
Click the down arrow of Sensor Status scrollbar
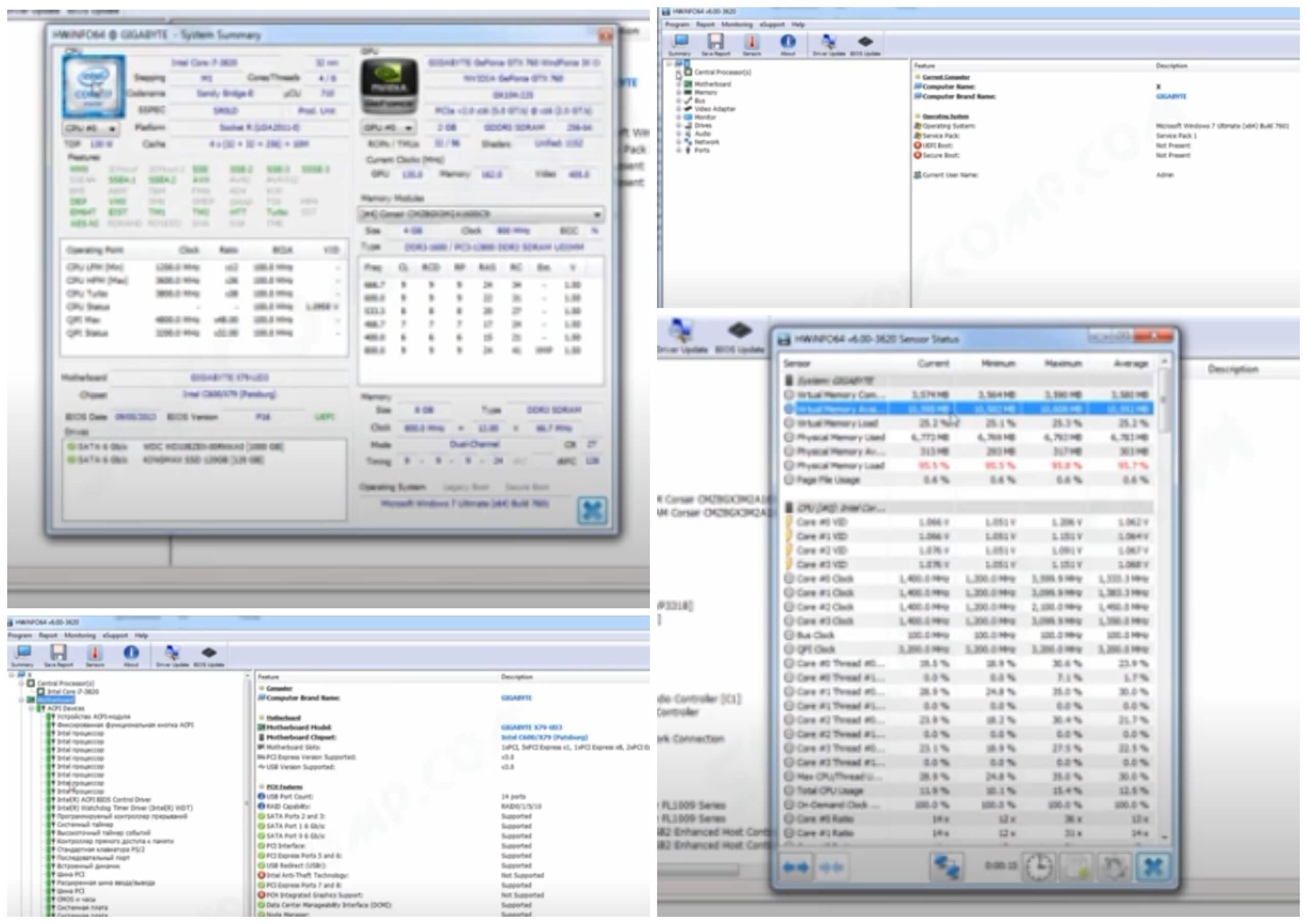[x=1164, y=838]
